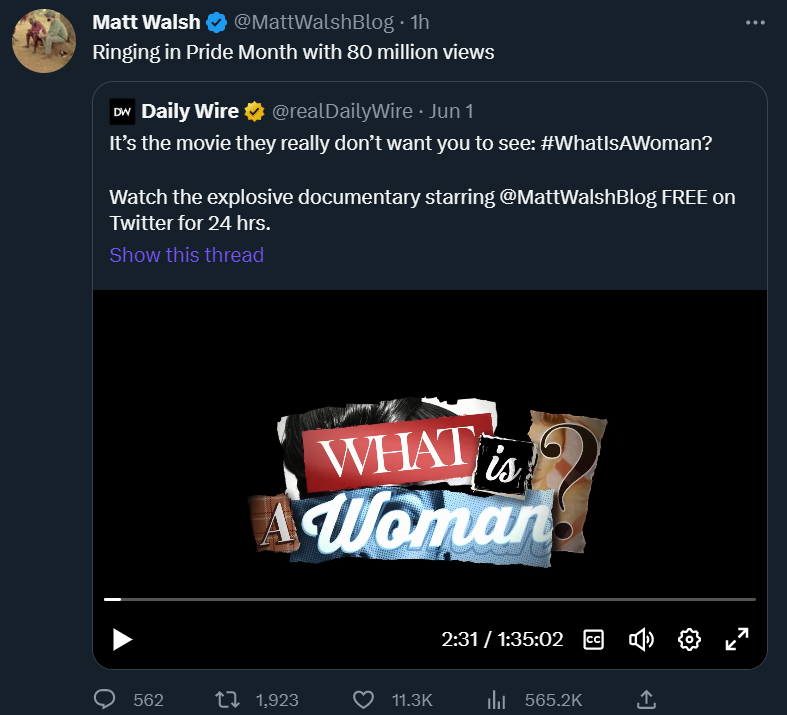This screenshot has width=787, height=715.
Task: Enter fullscreen video mode
Action: (x=737, y=639)
